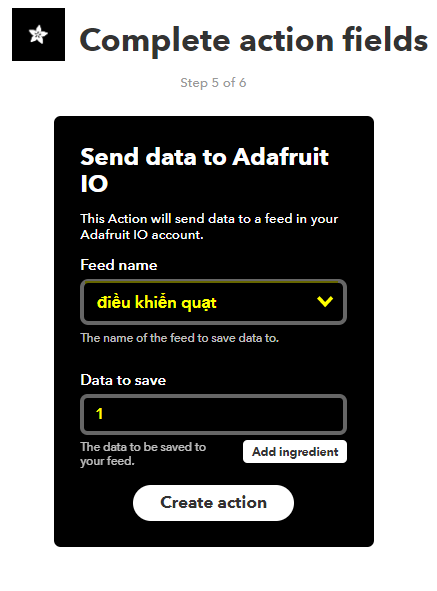437x591 pixels.
Task: Click the feed name helper text
Action: click(x=179, y=338)
